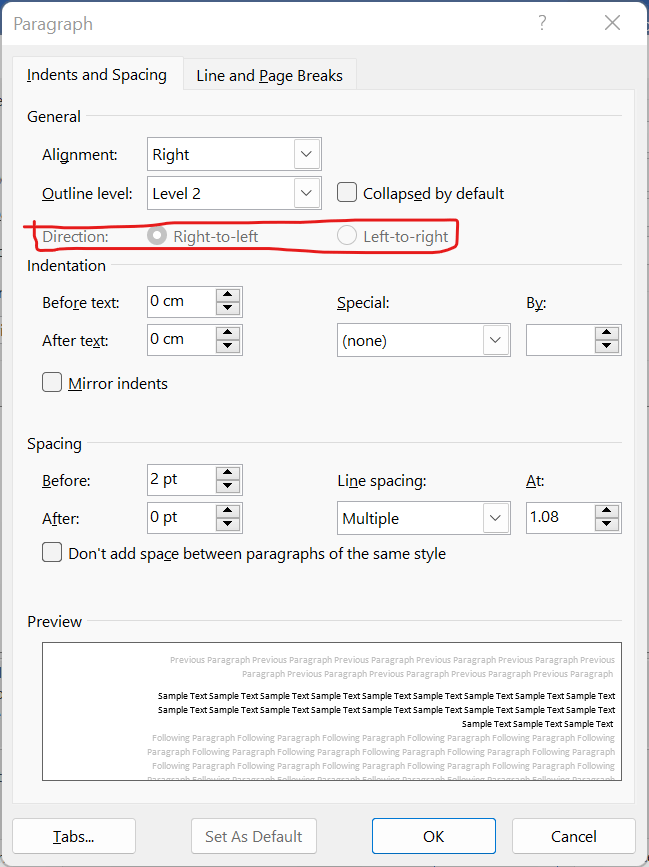This screenshot has width=649, height=867.
Task: Close the Paragraph dialog with X
Action: (x=613, y=23)
